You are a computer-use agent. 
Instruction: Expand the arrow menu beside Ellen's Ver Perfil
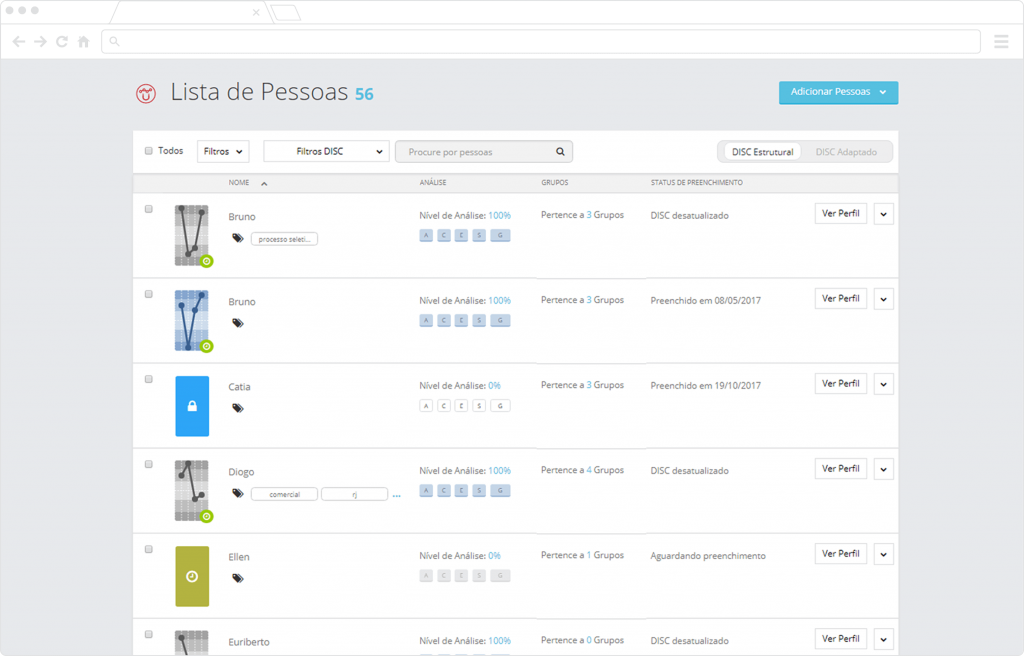point(884,554)
